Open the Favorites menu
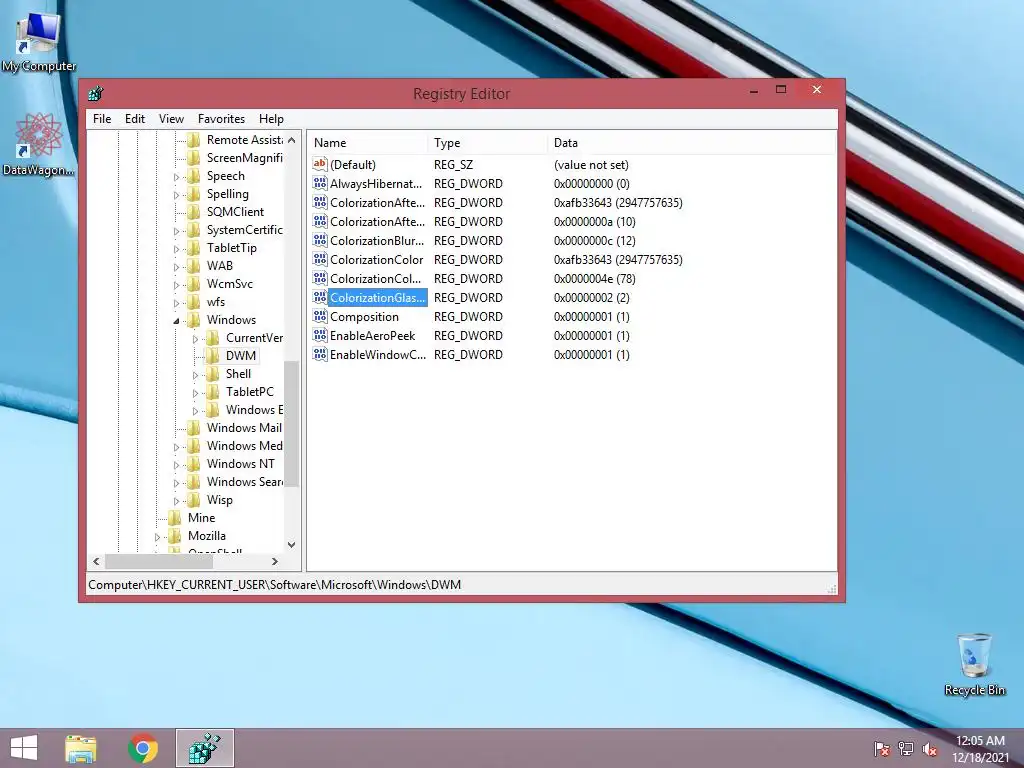 click(221, 119)
